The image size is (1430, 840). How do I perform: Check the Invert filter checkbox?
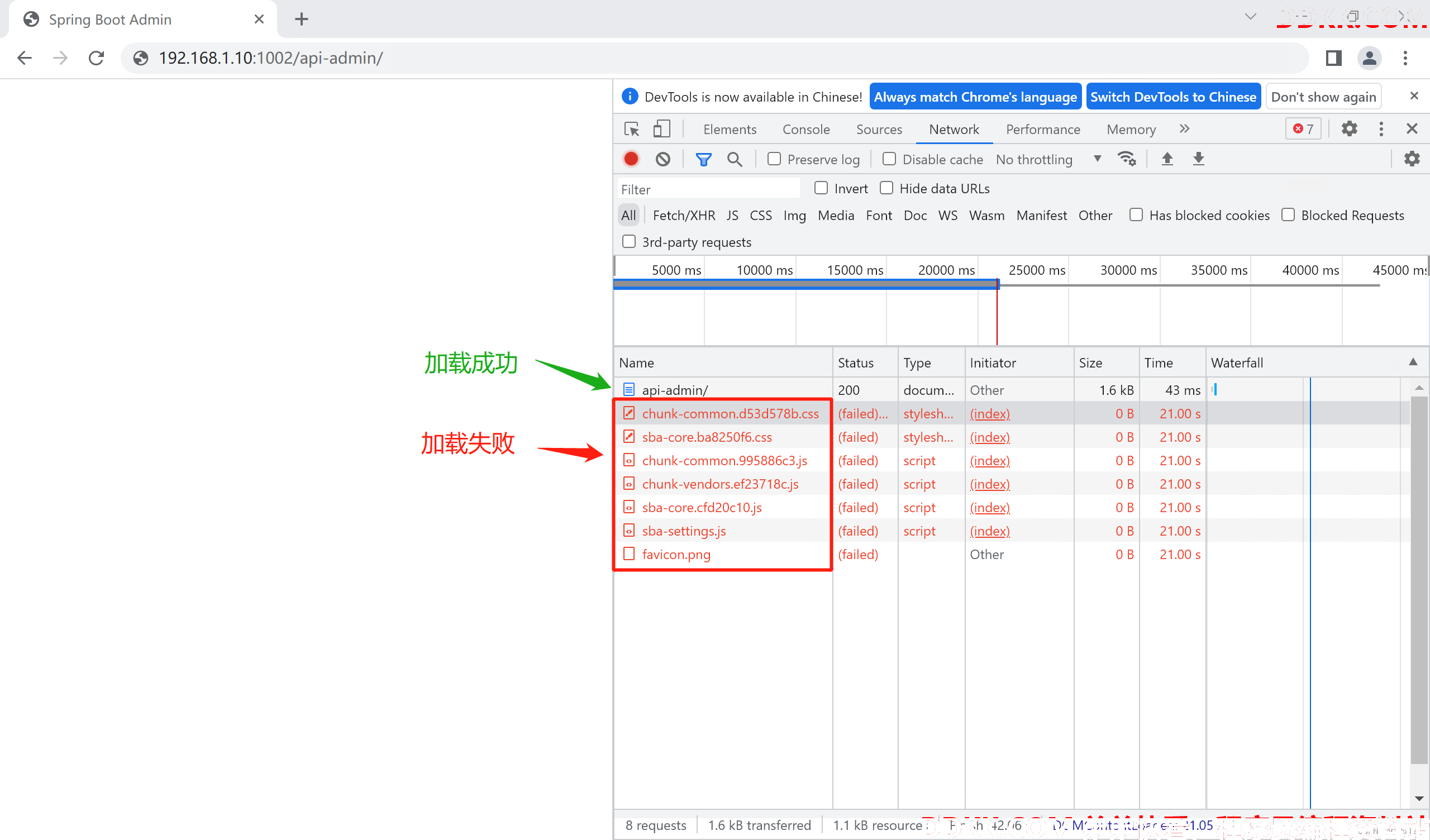(821, 188)
